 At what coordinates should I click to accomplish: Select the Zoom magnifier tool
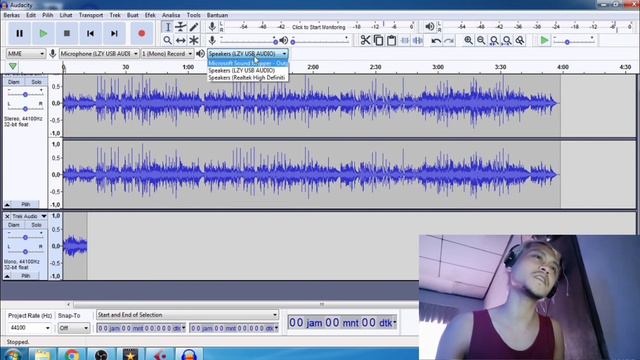[167, 40]
